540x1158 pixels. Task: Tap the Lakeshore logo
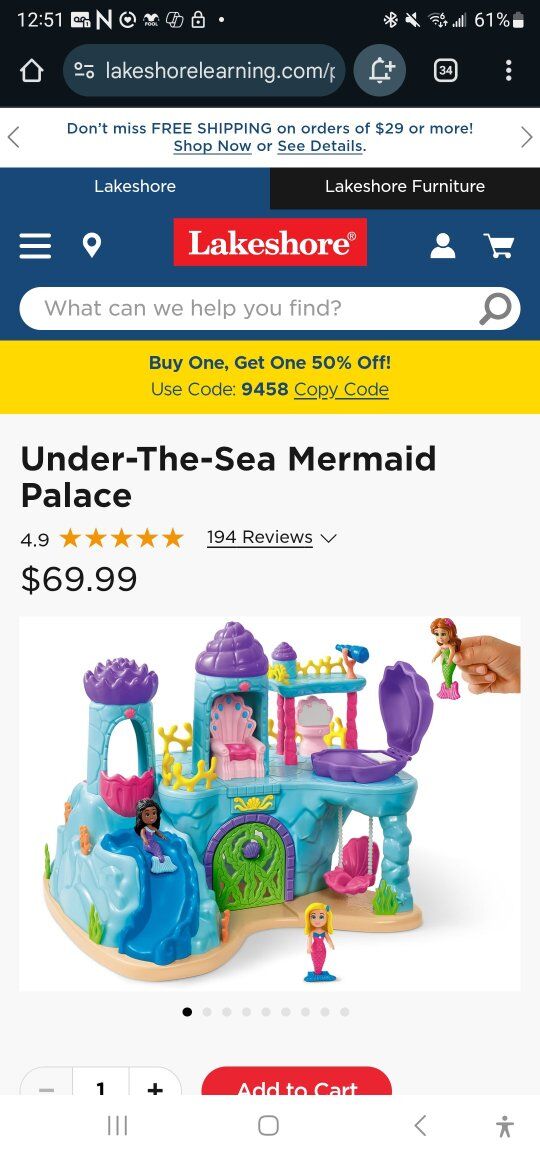(270, 242)
